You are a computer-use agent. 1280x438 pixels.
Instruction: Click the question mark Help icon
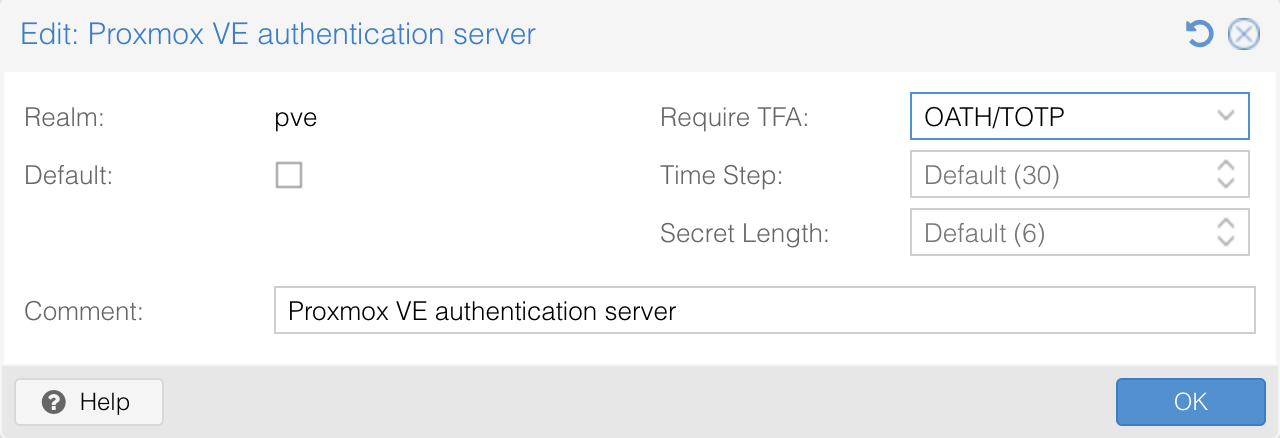click(55, 402)
